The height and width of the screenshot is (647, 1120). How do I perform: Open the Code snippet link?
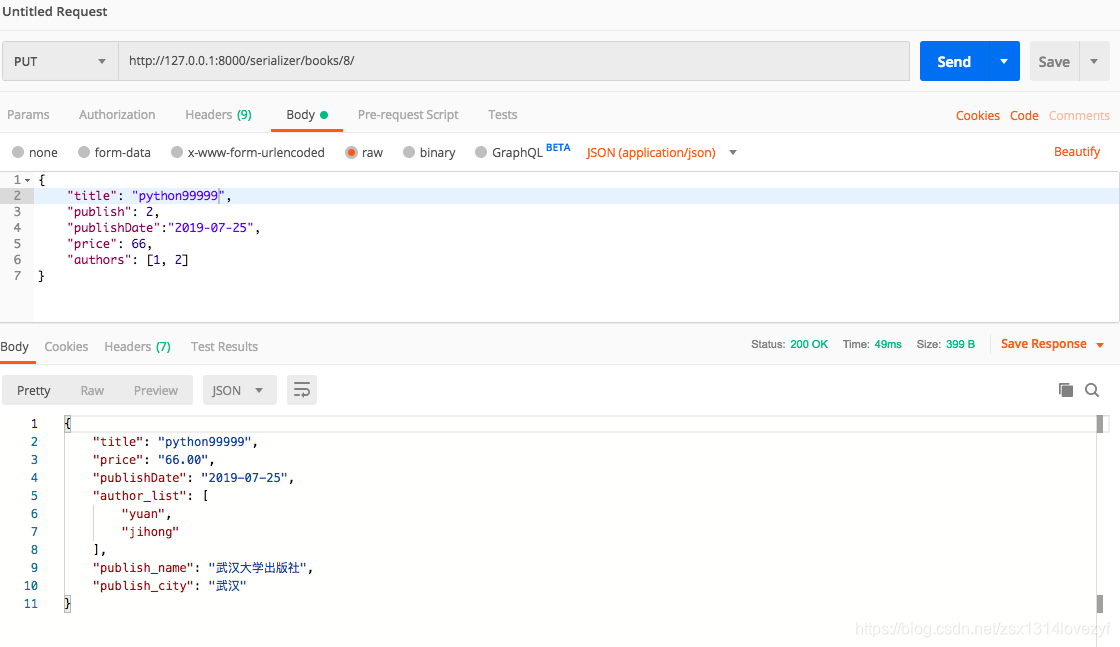tap(1024, 115)
